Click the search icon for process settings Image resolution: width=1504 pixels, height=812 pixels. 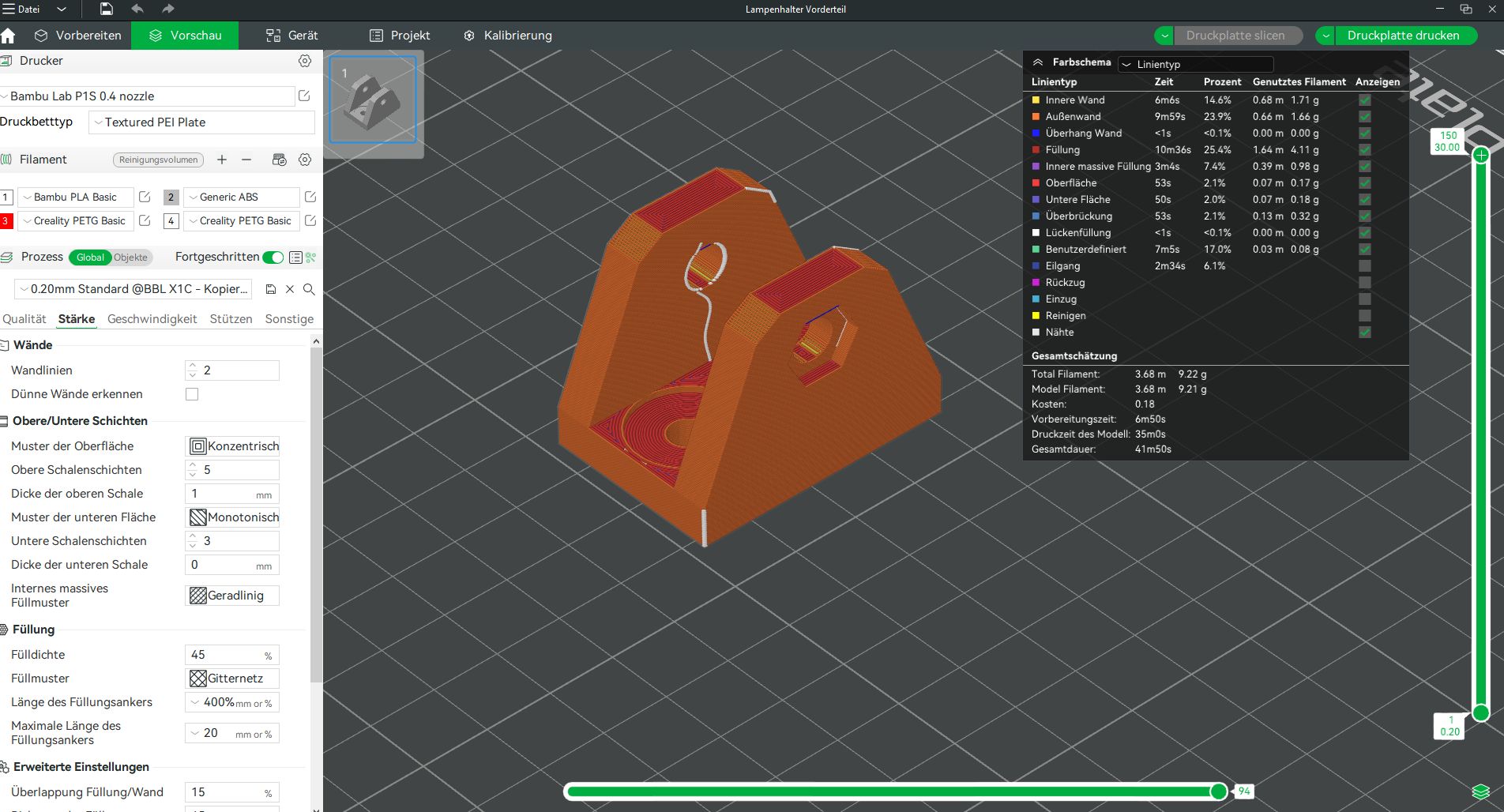click(309, 289)
